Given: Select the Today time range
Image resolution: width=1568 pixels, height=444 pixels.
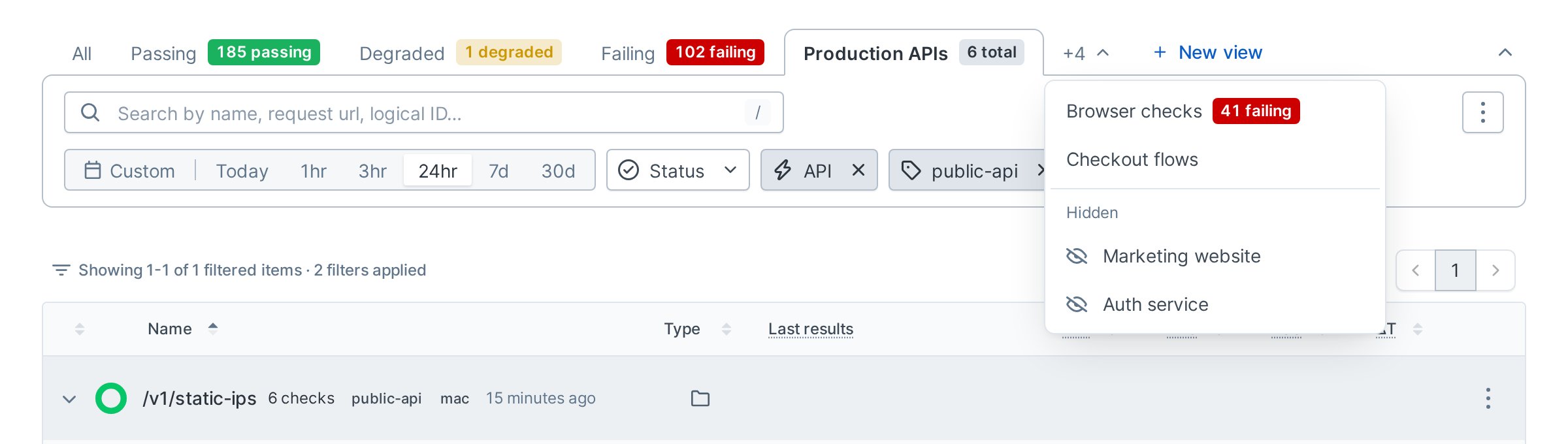Looking at the screenshot, I should (242, 170).
